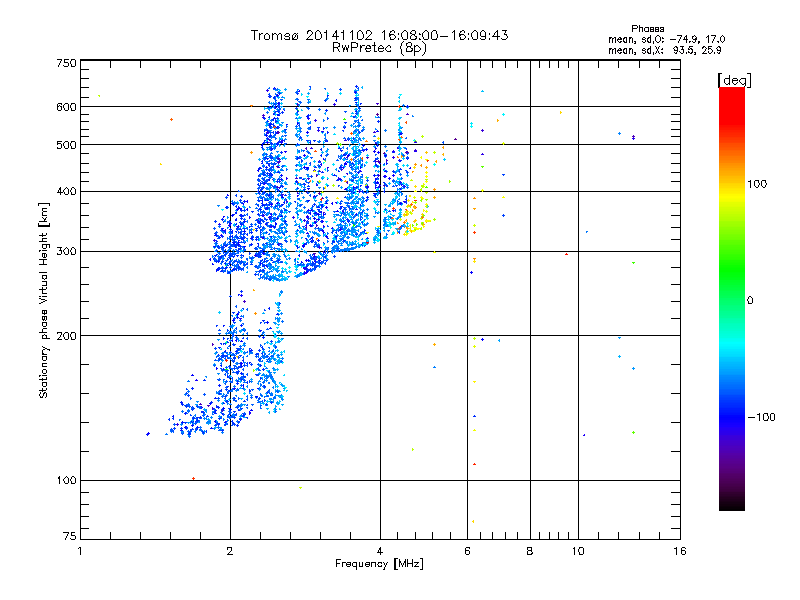Click the x-axis tick label '16'
Image resolution: width=800 pixels, height=600 pixels.
[x=680, y=551]
